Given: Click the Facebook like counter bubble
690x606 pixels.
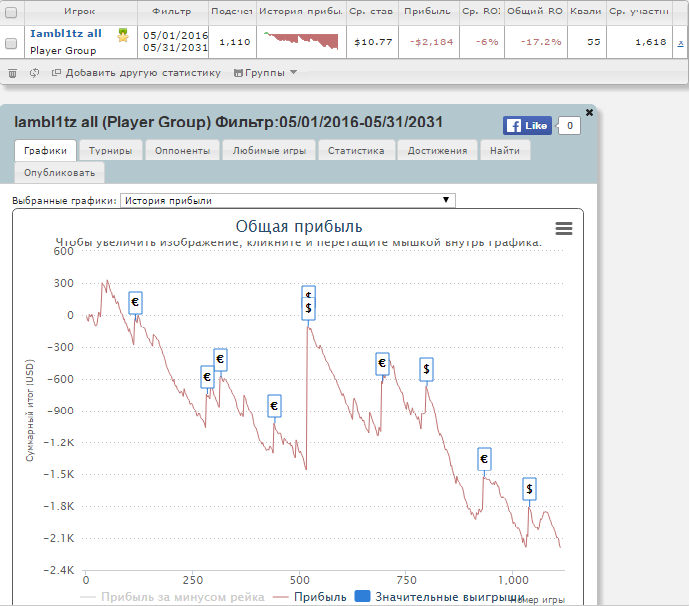Looking at the screenshot, I should [x=569, y=126].
